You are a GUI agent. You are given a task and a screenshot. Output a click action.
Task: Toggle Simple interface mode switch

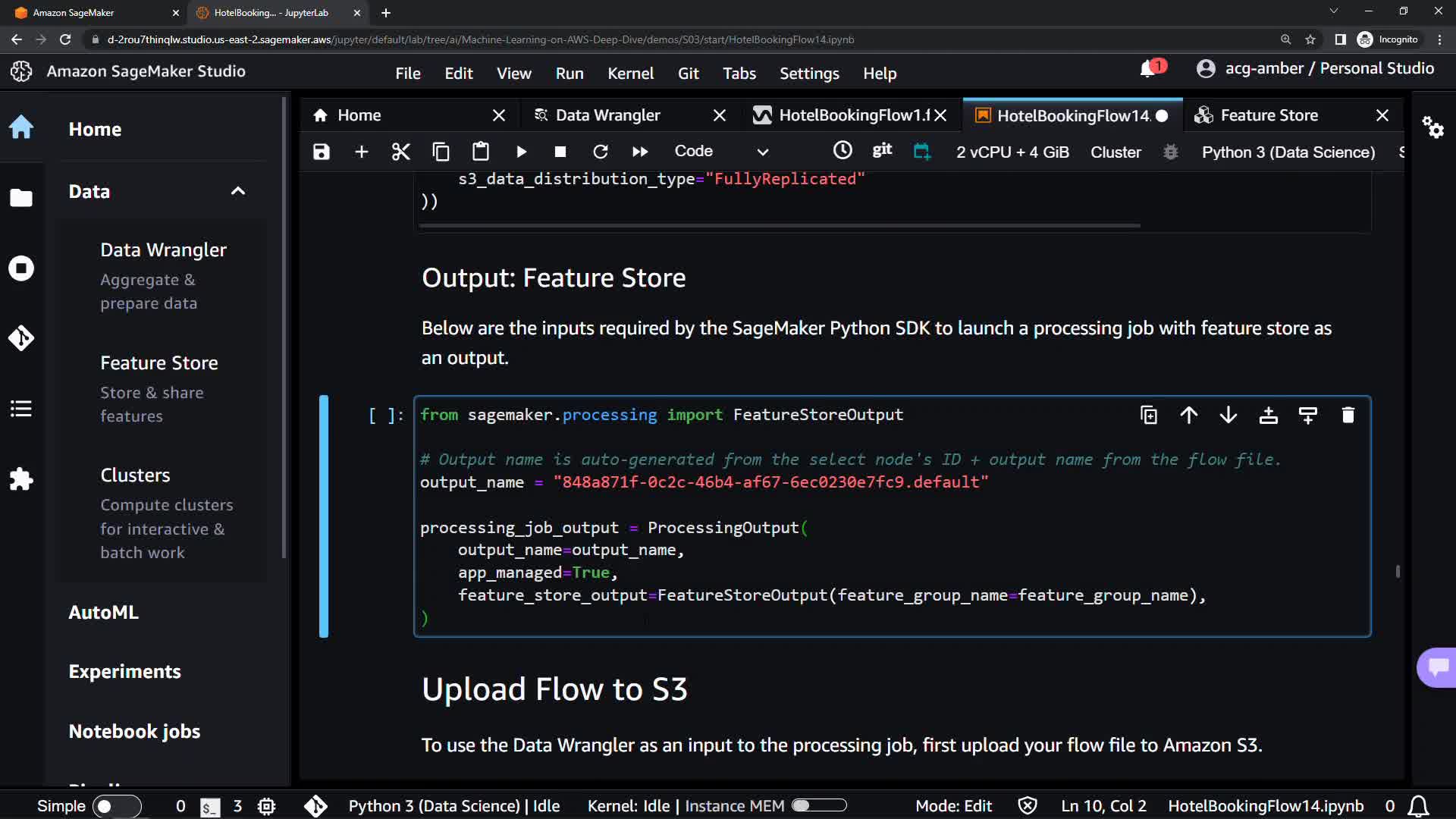pos(118,806)
